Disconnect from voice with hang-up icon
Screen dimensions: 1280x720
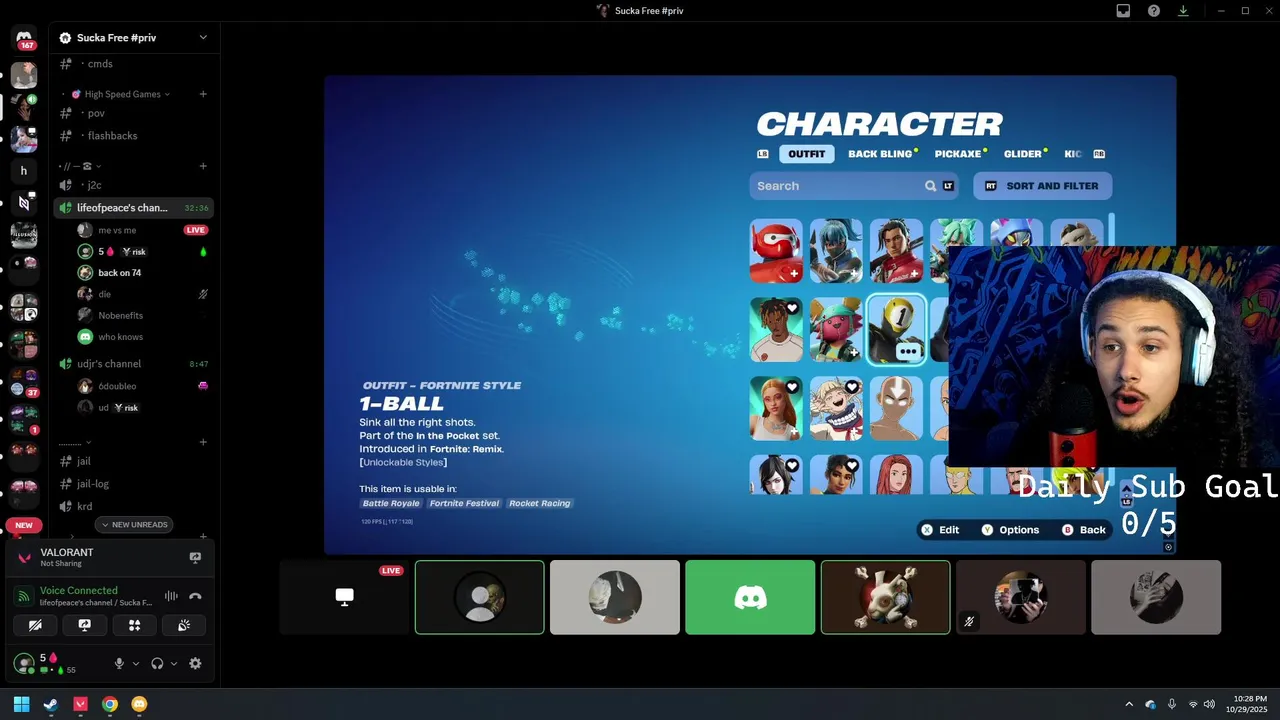coord(196,596)
